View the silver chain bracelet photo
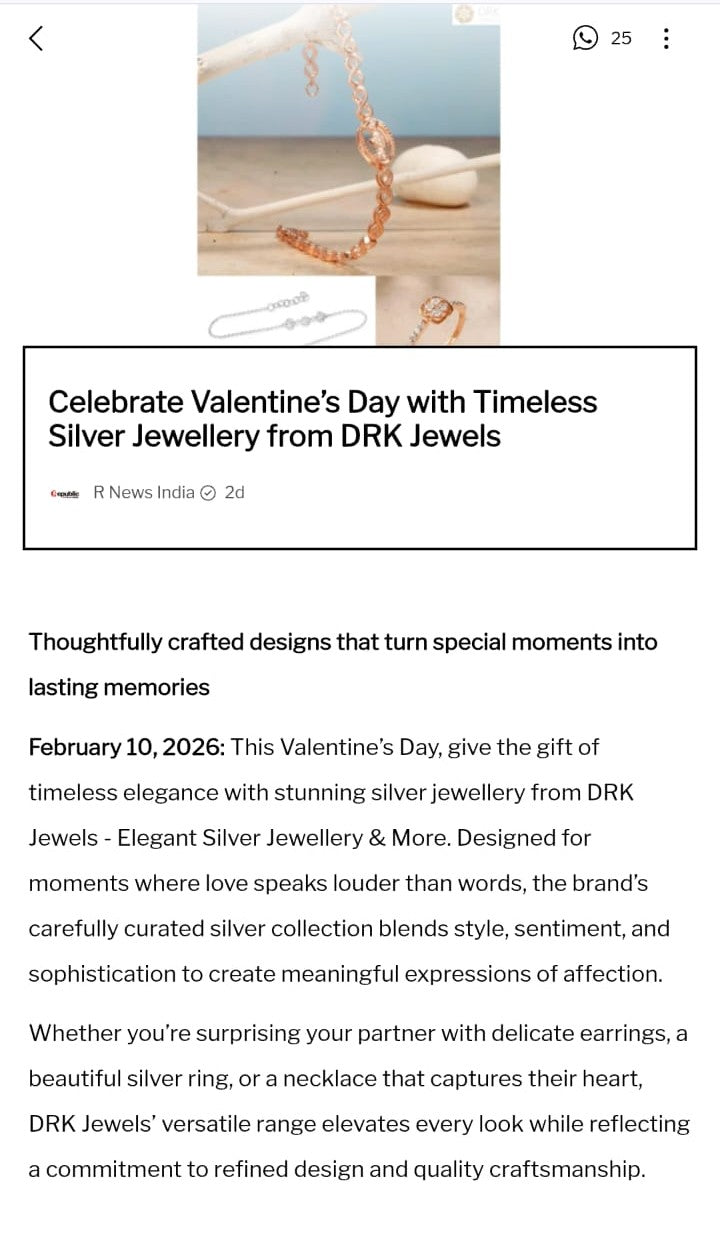720x1248 pixels. click(285, 311)
